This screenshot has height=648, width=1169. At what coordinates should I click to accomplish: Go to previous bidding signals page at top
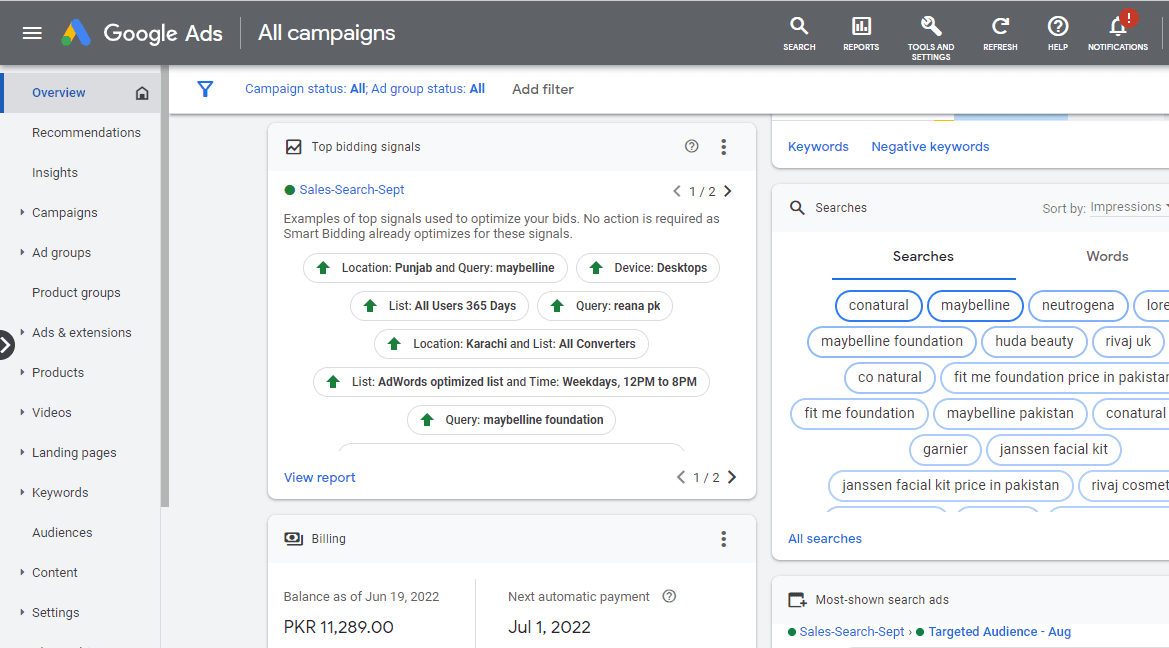point(677,191)
